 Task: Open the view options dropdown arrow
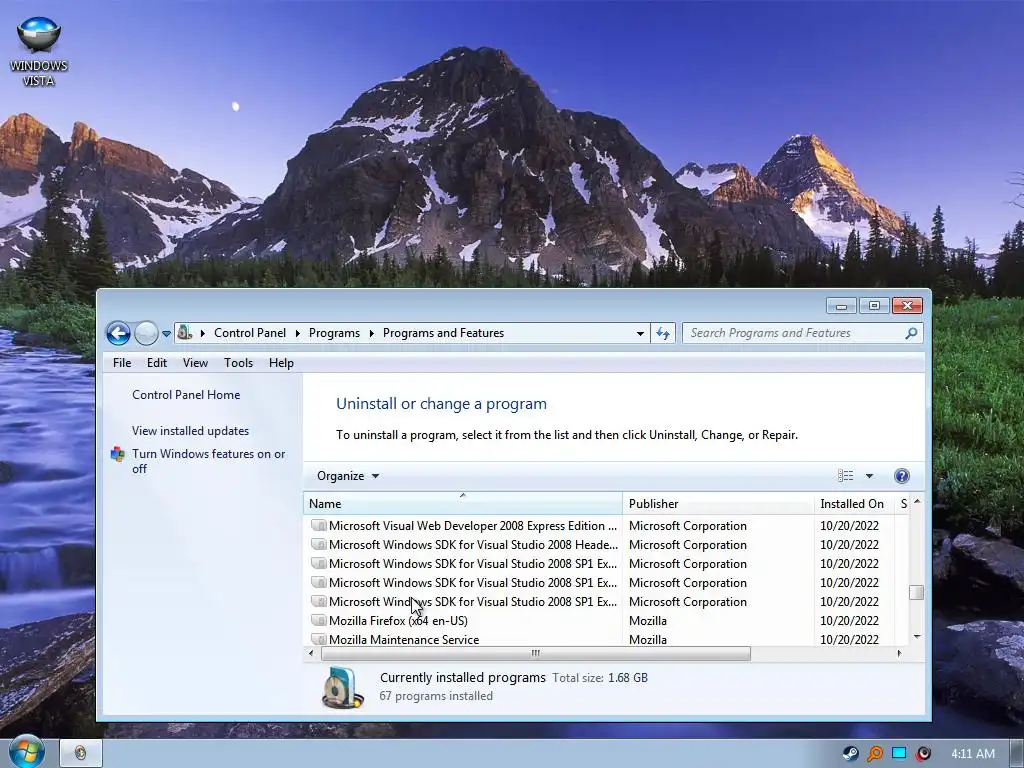point(869,476)
